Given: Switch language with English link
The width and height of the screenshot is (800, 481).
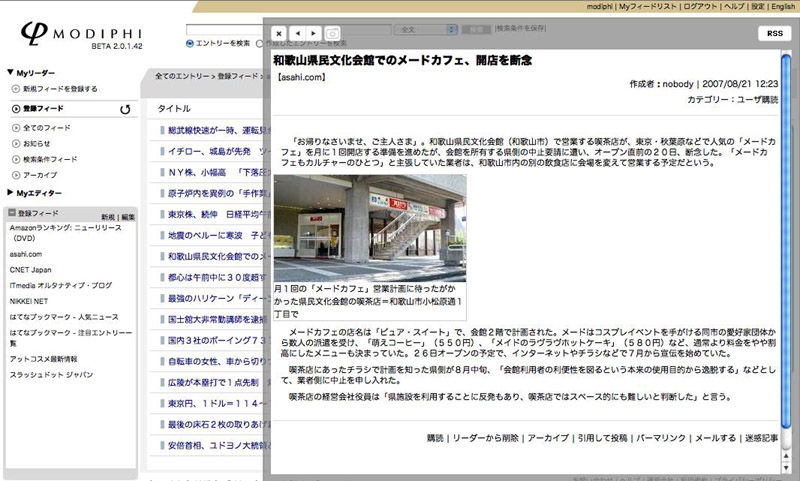Looking at the screenshot, I should point(783,6).
